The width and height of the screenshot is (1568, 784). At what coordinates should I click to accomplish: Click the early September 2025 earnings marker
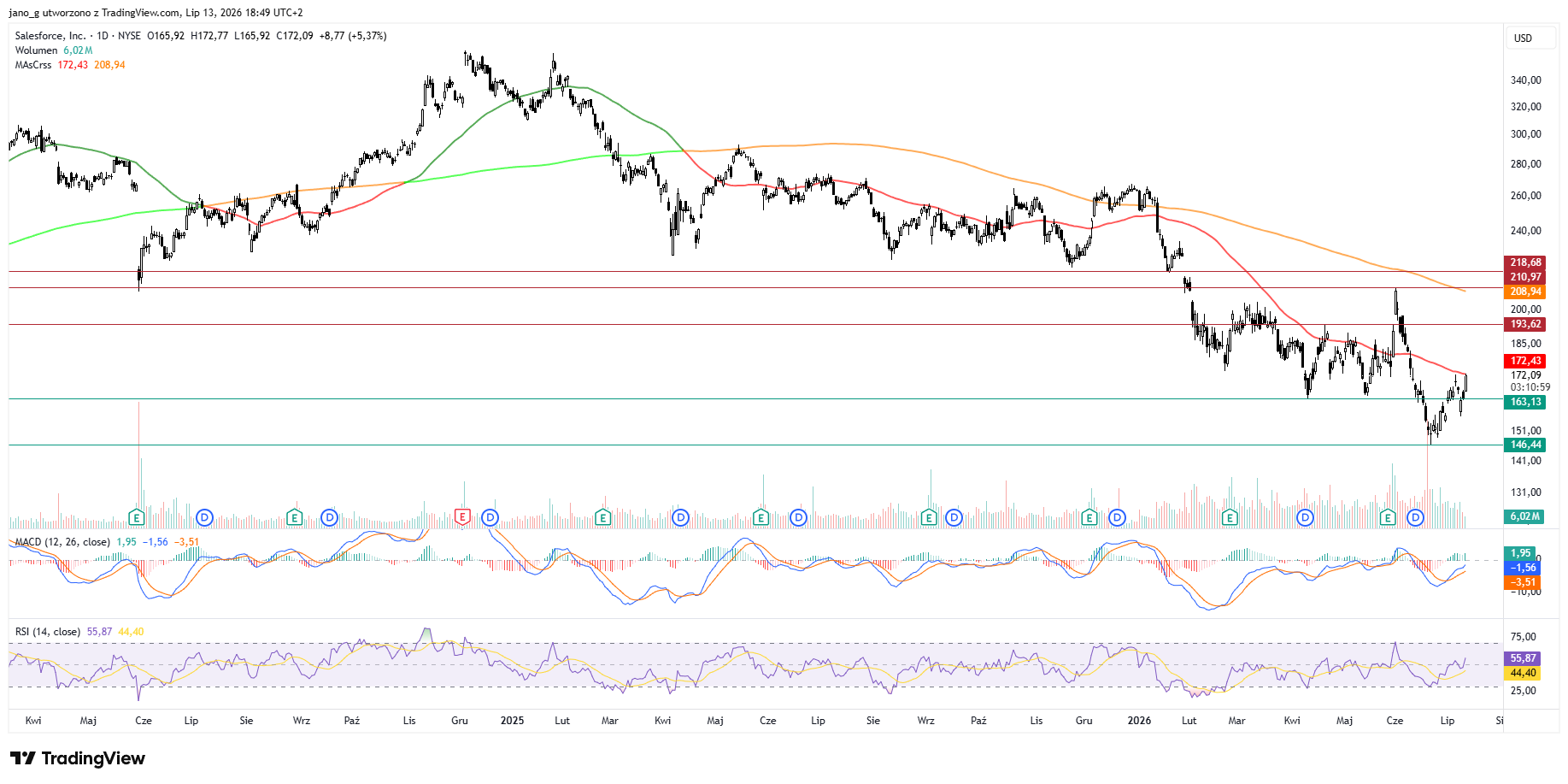click(929, 517)
